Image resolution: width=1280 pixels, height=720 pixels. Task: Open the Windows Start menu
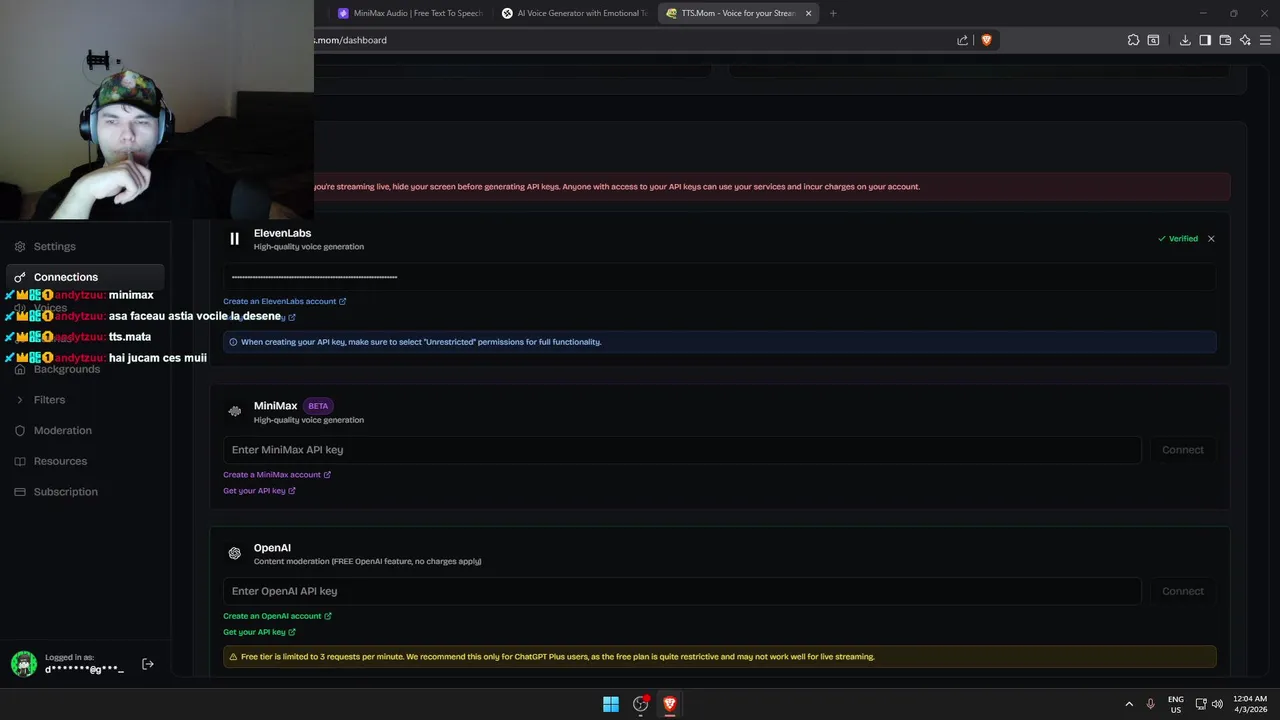[x=611, y=704]
